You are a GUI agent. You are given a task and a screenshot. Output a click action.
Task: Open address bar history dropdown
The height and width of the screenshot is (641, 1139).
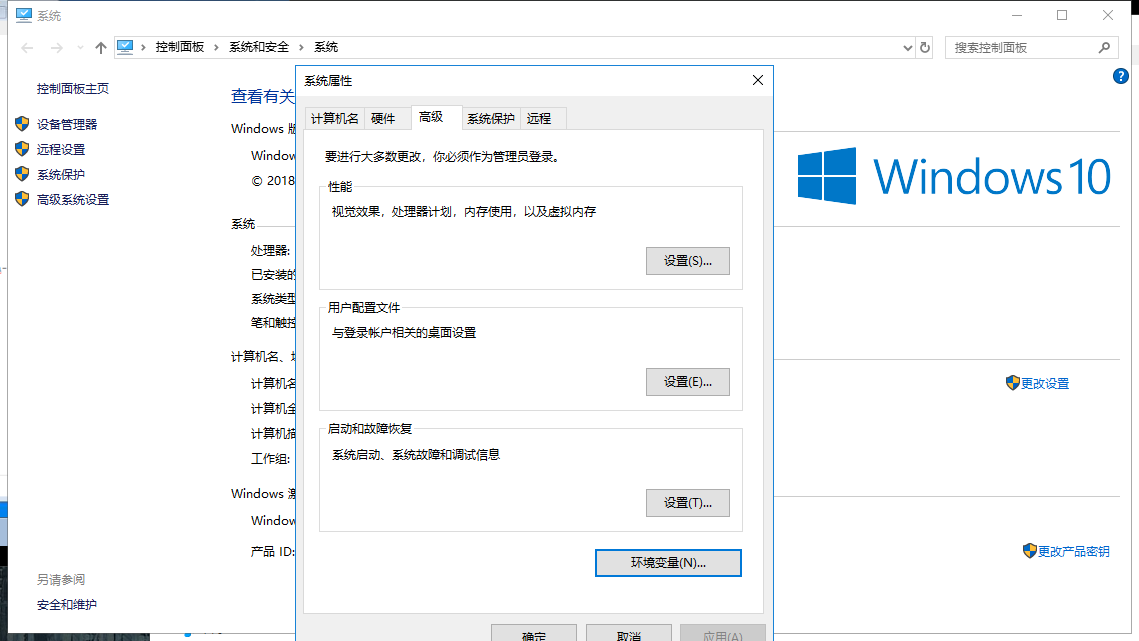pos(907,47)
